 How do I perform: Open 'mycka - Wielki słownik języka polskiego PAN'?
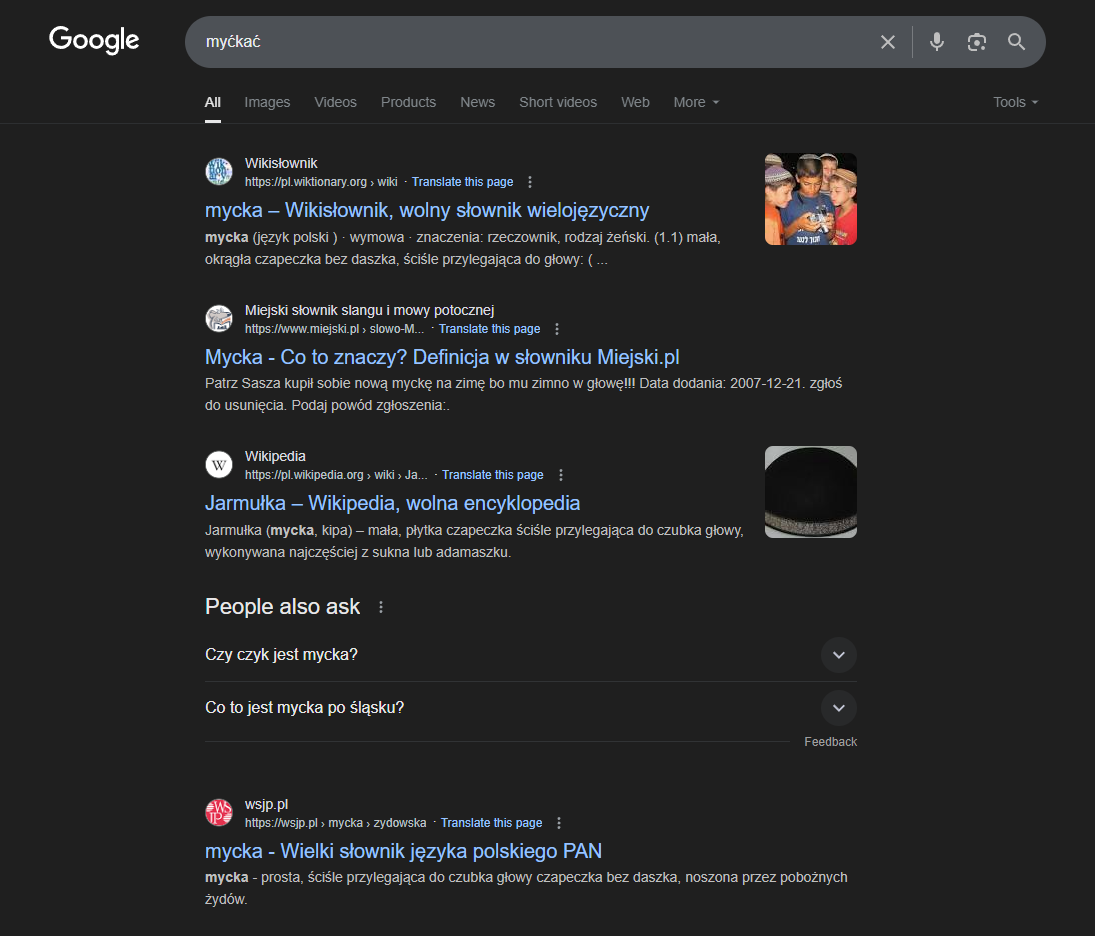403,851
